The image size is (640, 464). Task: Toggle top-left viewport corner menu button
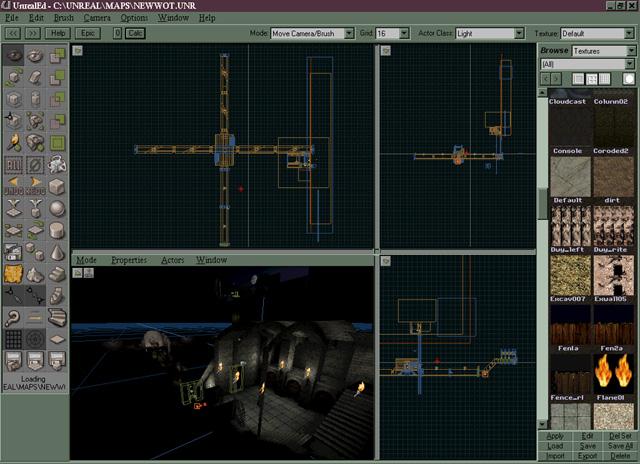[x=78, y=50]
